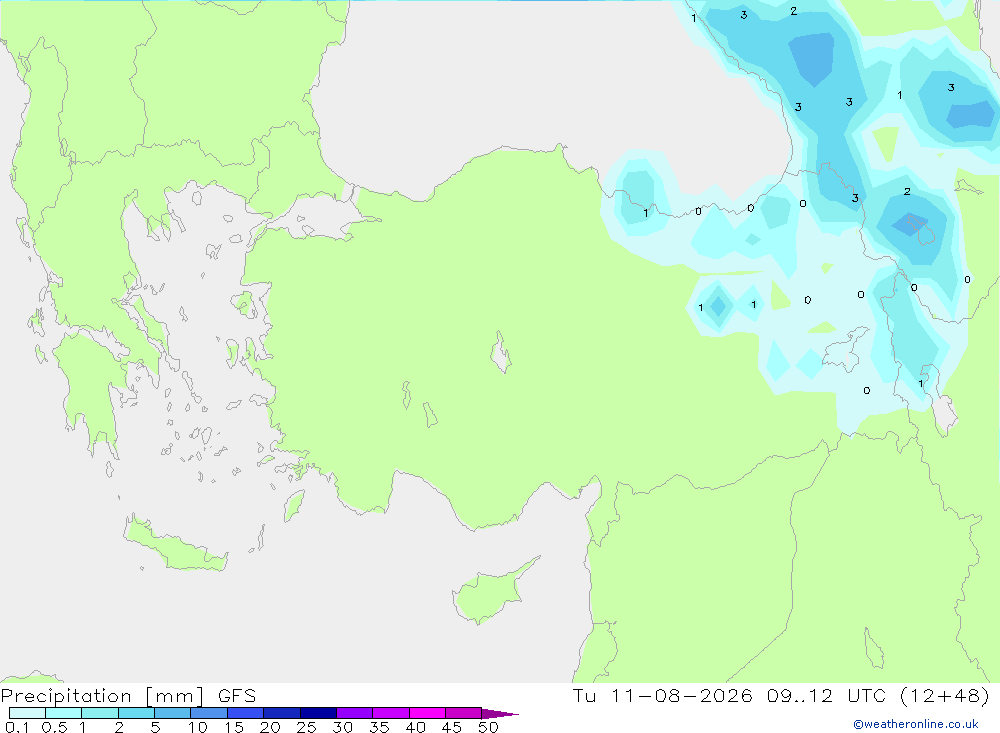The image size is (1000, 733).
Task: Click the 5–10 mm light blue legend swatch
Action: pos(173,713)
